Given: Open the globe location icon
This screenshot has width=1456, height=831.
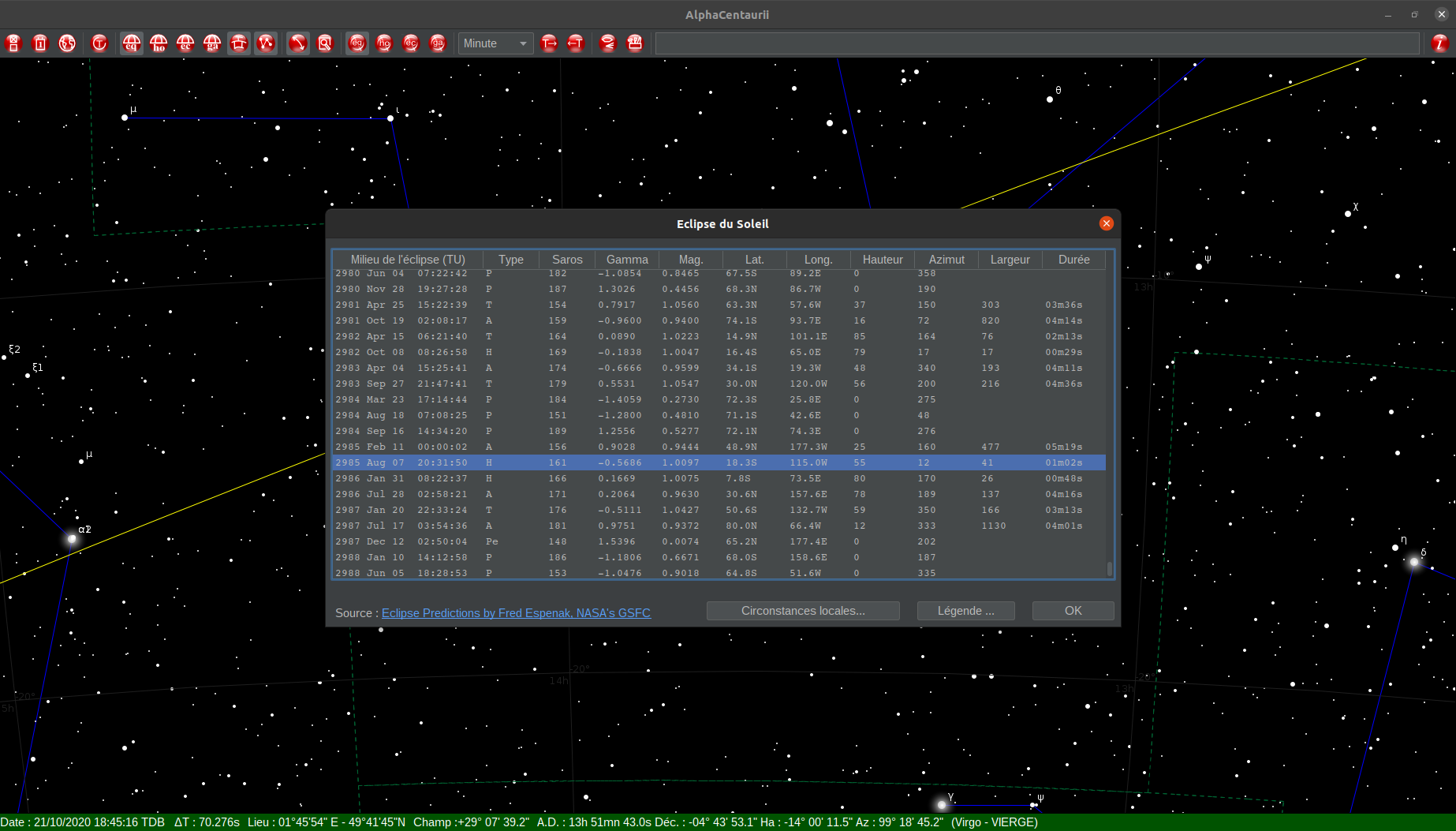Looking at the screenshot, I should pos(67,43).
